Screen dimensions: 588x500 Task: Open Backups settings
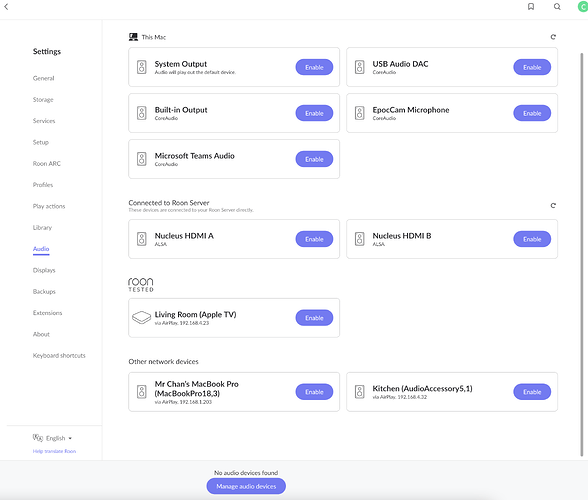[44, 291]
